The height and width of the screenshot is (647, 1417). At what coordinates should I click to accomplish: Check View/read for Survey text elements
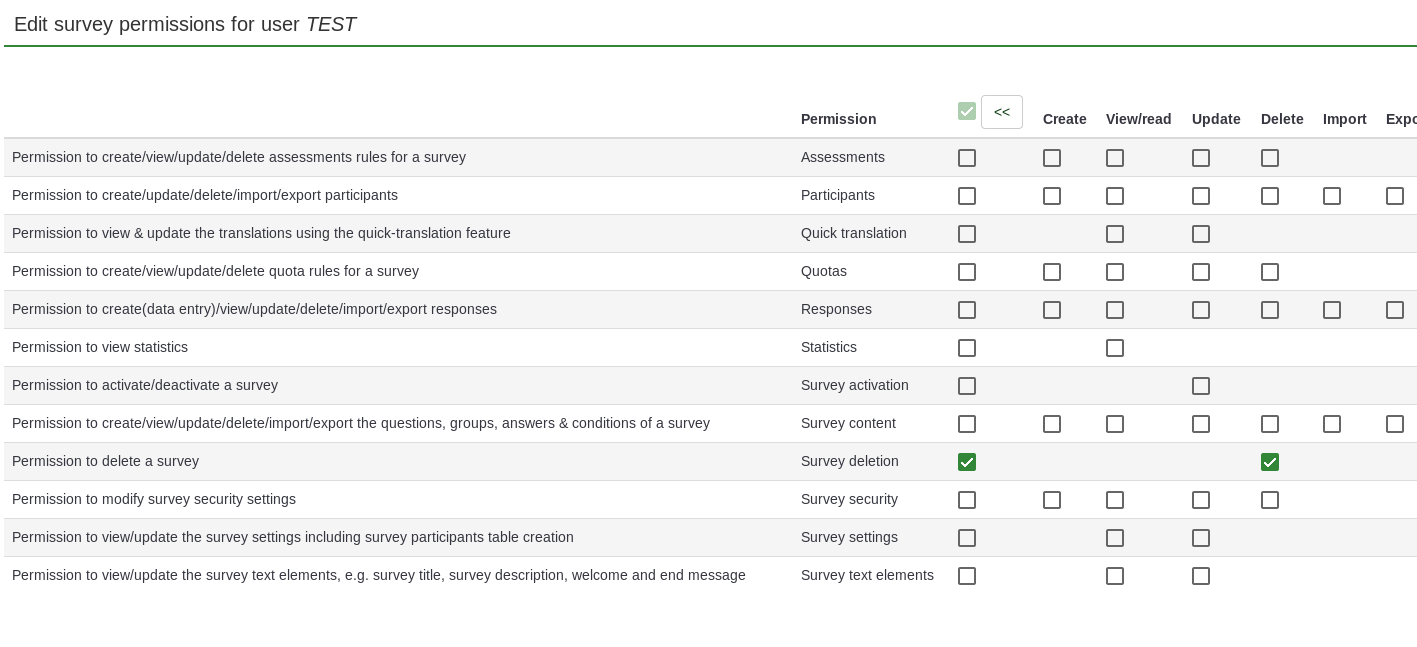[1115, 576]
